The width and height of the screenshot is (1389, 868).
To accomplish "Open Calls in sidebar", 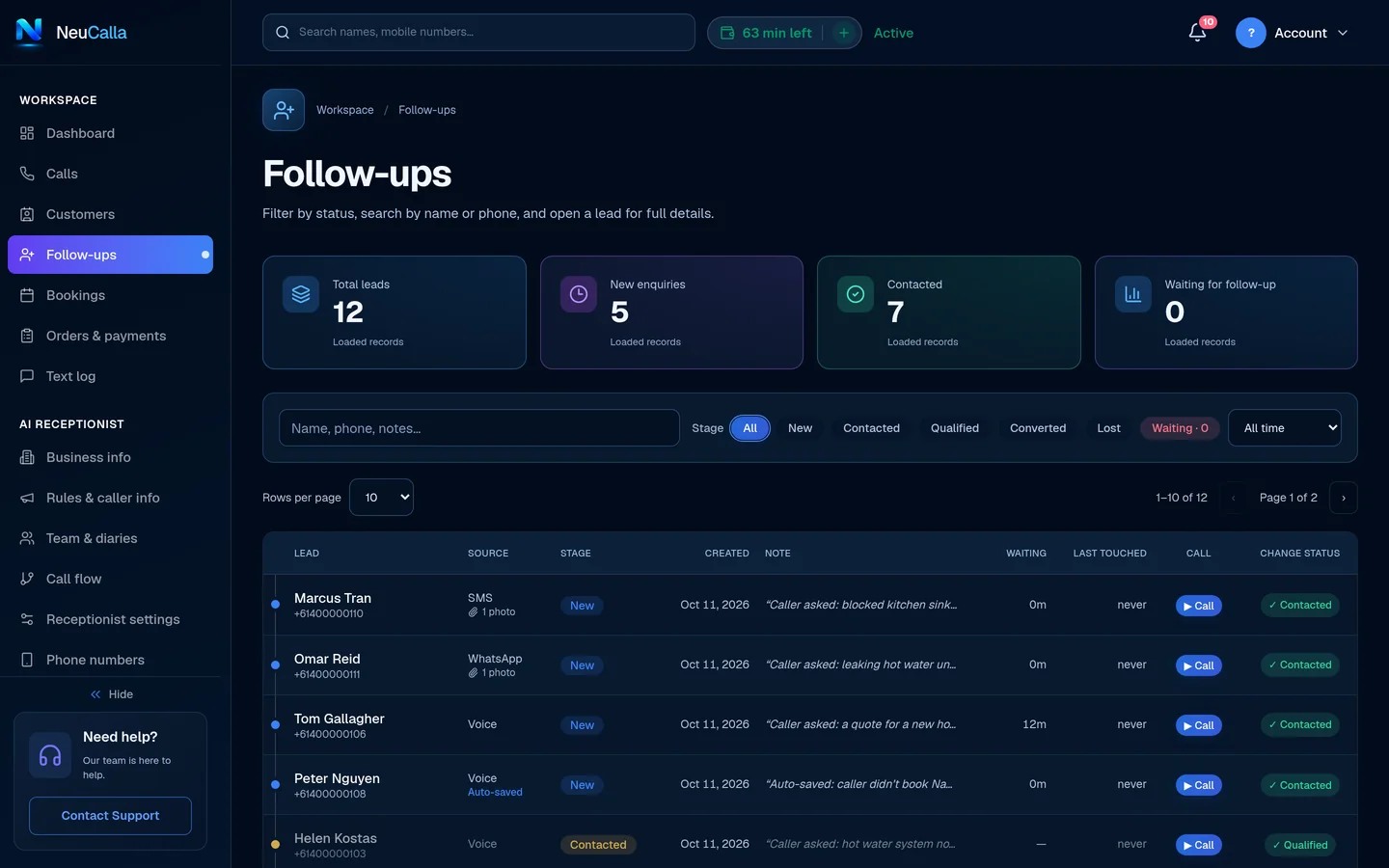I will click(x=110, y=174).
